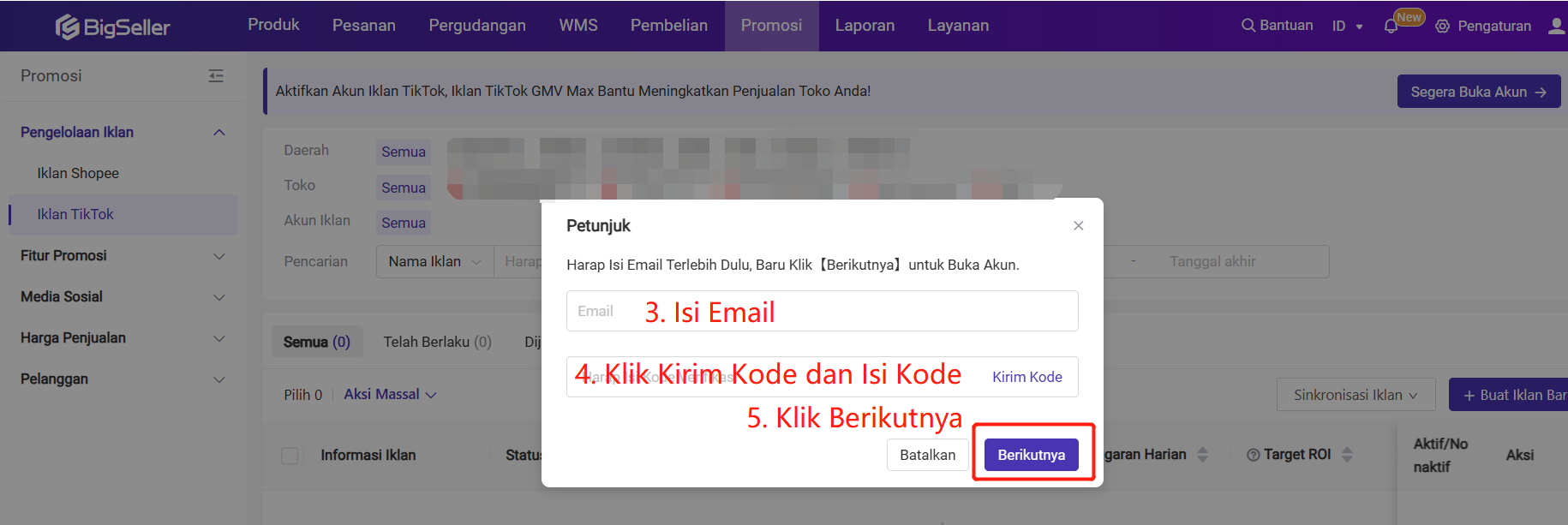Focus the Email input field
This screenshot has height=525, width=1568.
823,311
